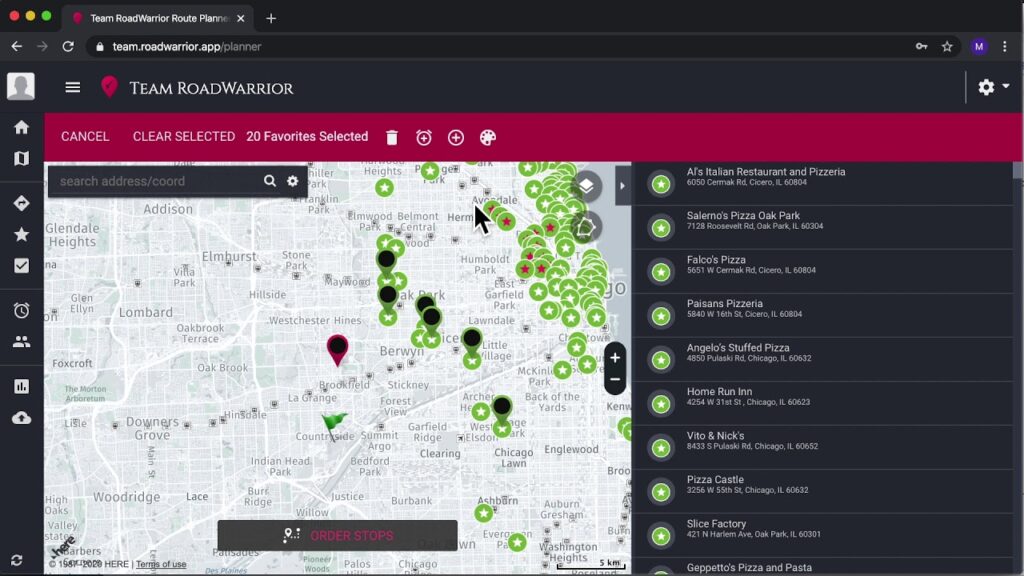The height and width of the screenshot is (576, 1024).
Task: Deselect Falco's Pizza star
Action: [x=661, y=272]
